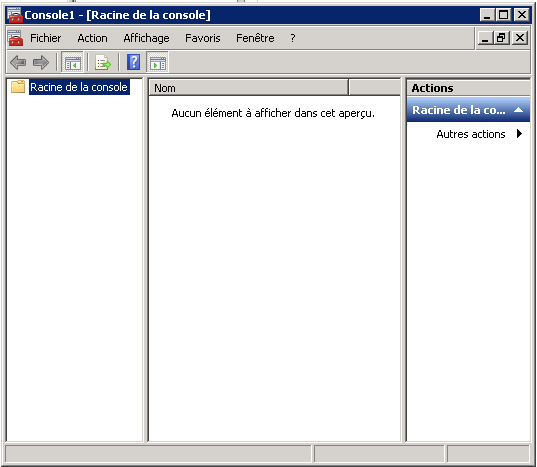The width and height of the screenshot is (537, 467).
Task: Restore the inner child window
Action: pyautogui.click(x=501, y=38)
